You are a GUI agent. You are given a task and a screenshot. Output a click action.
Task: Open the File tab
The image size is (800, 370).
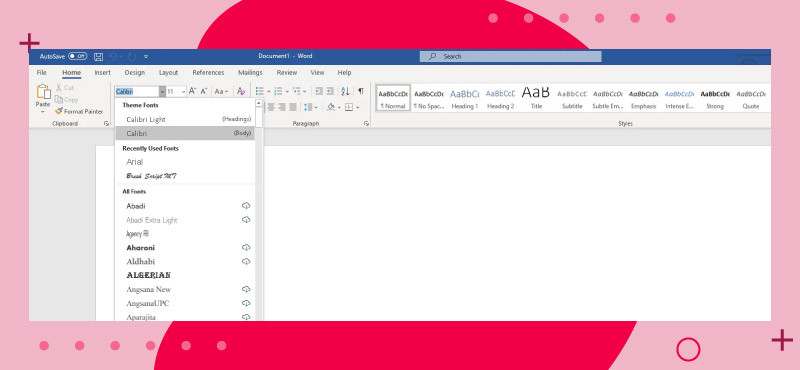click(41, 72)
